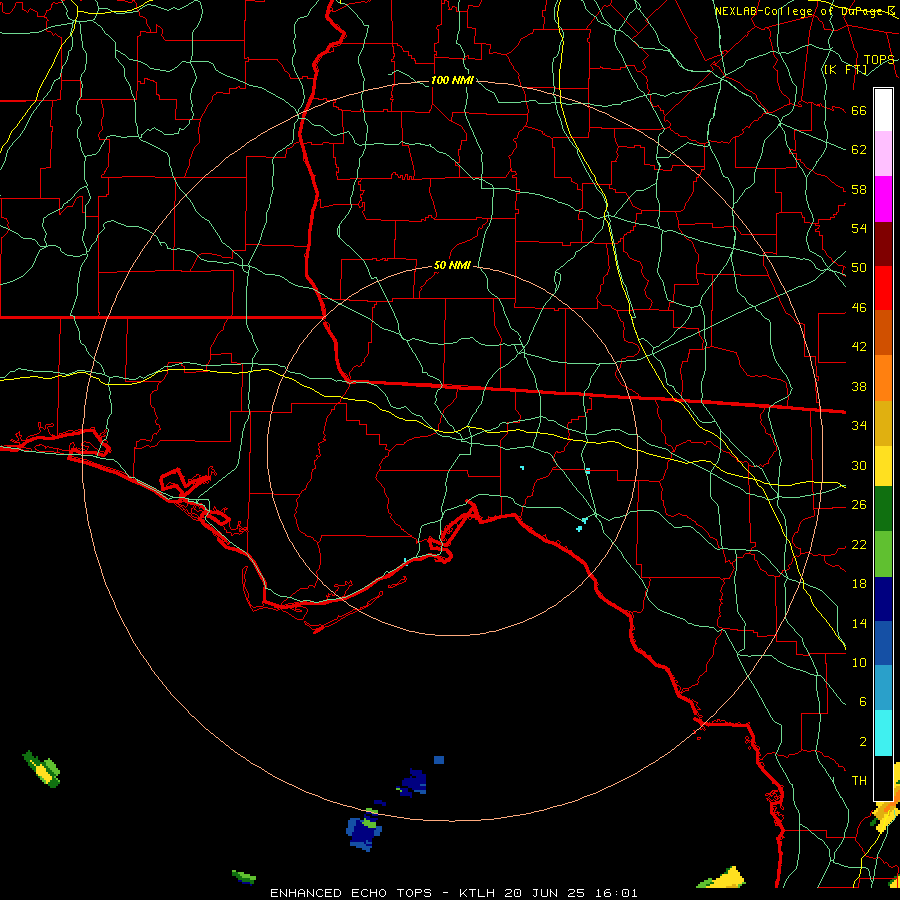The height and width of the screenshot is (900, 900).
Task: Click the small green echo at bottom left
Action: [244, 876]
